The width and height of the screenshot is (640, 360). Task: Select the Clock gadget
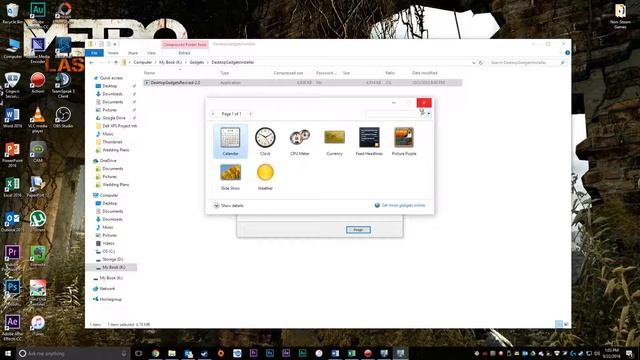tap(265, 141)
